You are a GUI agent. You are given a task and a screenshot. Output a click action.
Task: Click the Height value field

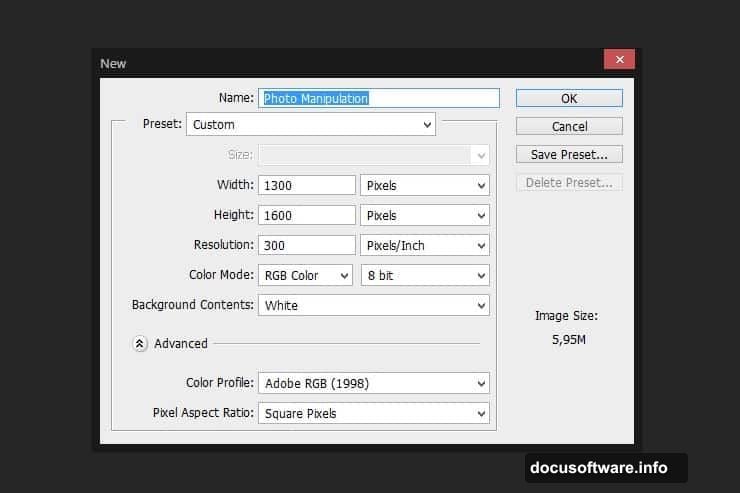tap(307, 215)
